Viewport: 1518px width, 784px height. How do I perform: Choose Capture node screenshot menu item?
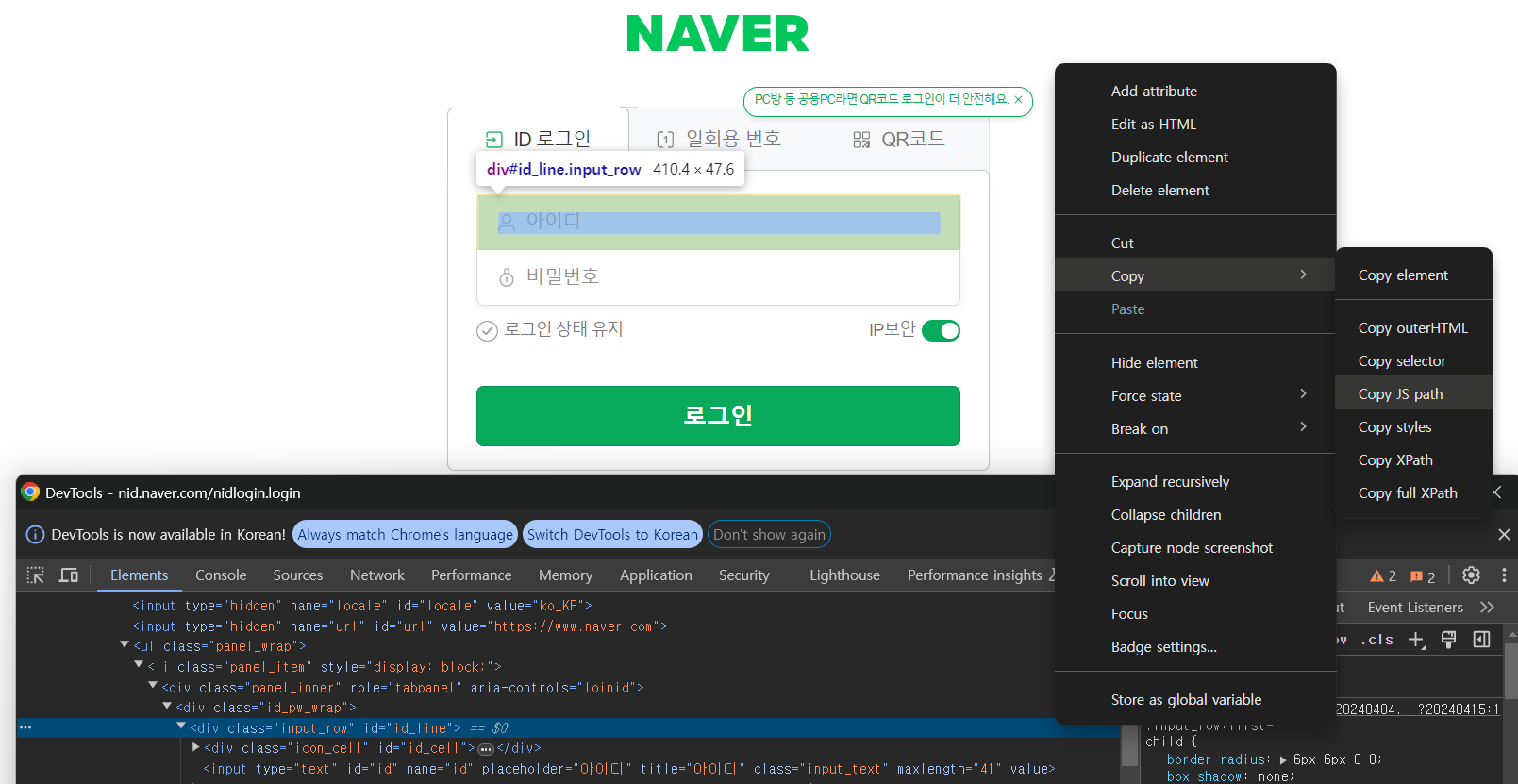click(1195, 547)
